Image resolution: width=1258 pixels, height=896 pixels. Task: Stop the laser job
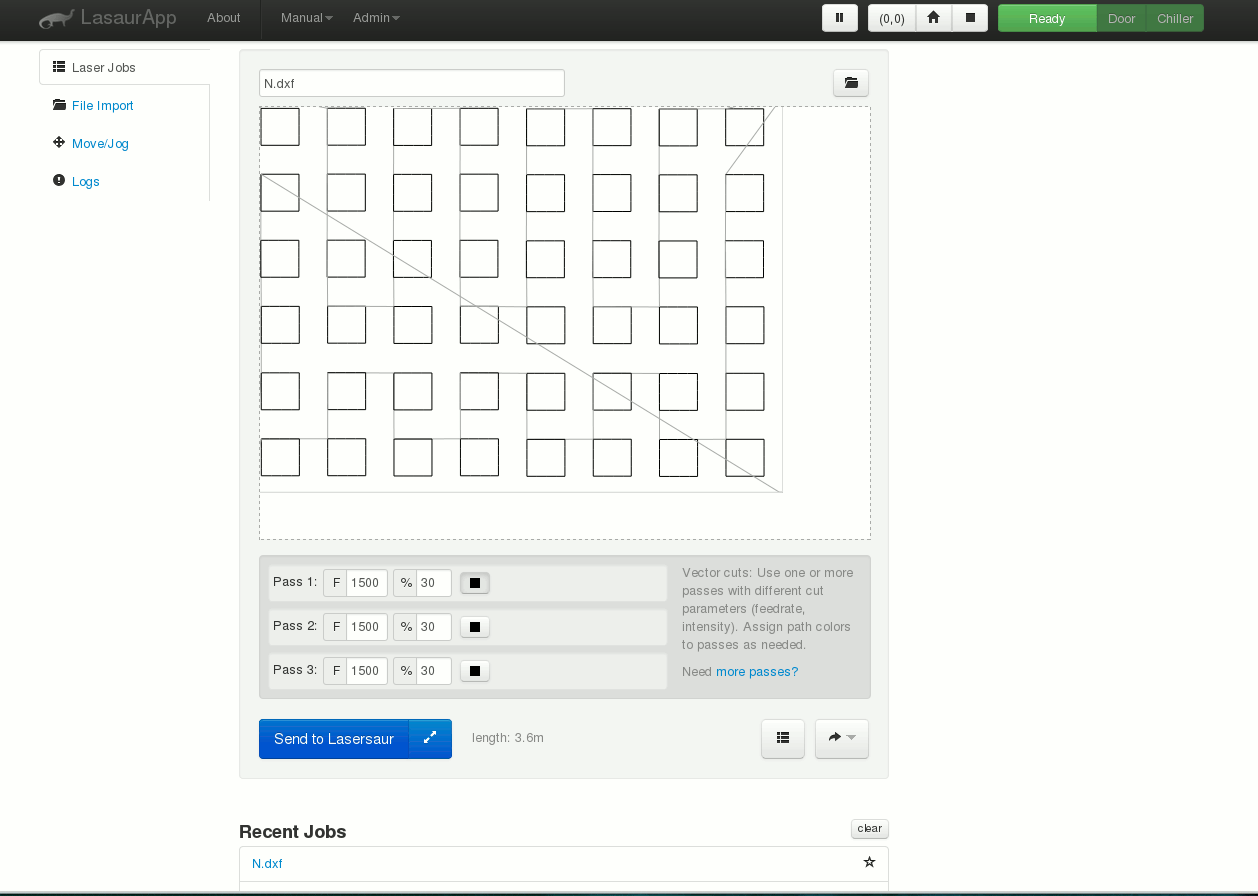(970, 18)
